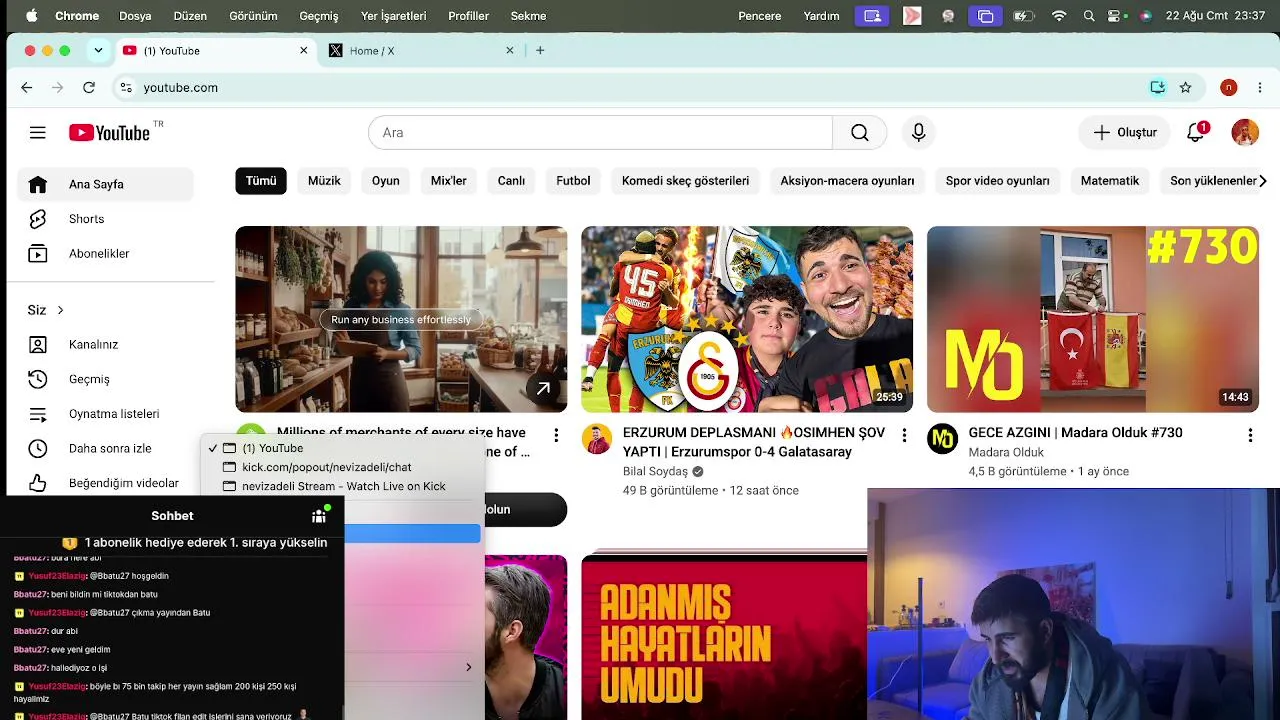Open the YouTube guide hamburger menu
1280x720 pixels.
click(38, 133)
